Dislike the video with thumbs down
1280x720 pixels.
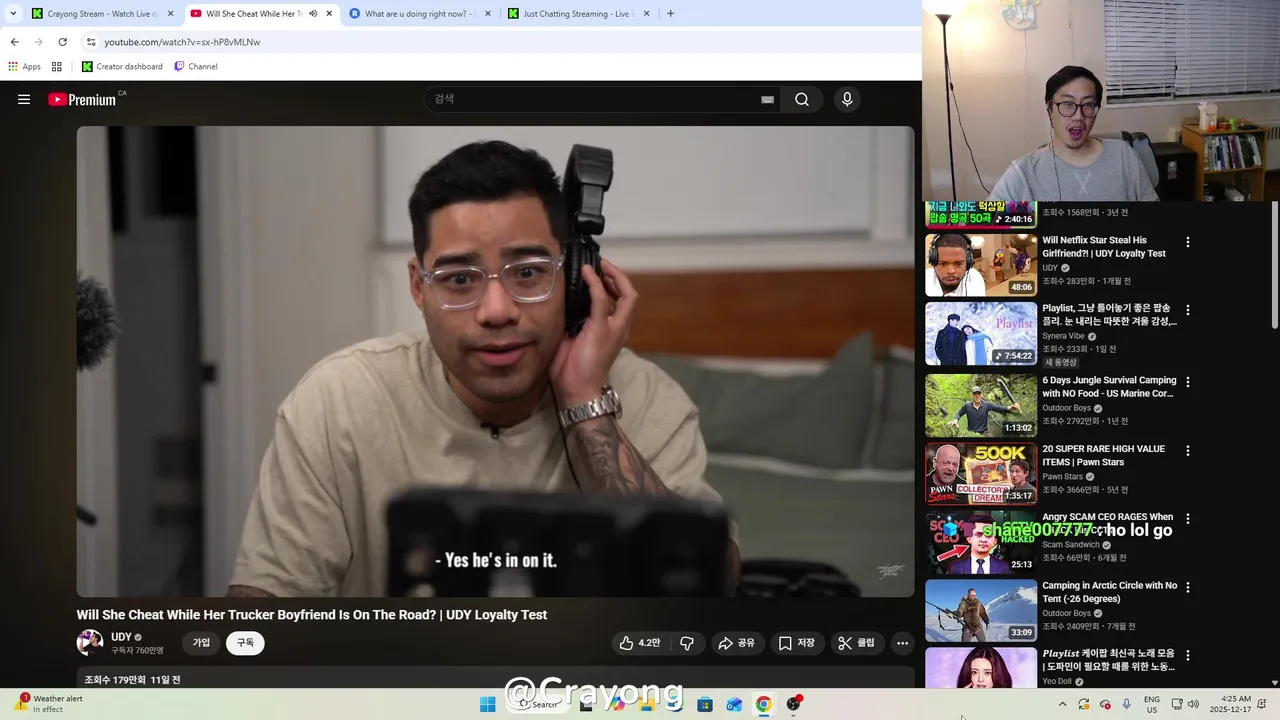click(687, 643)
